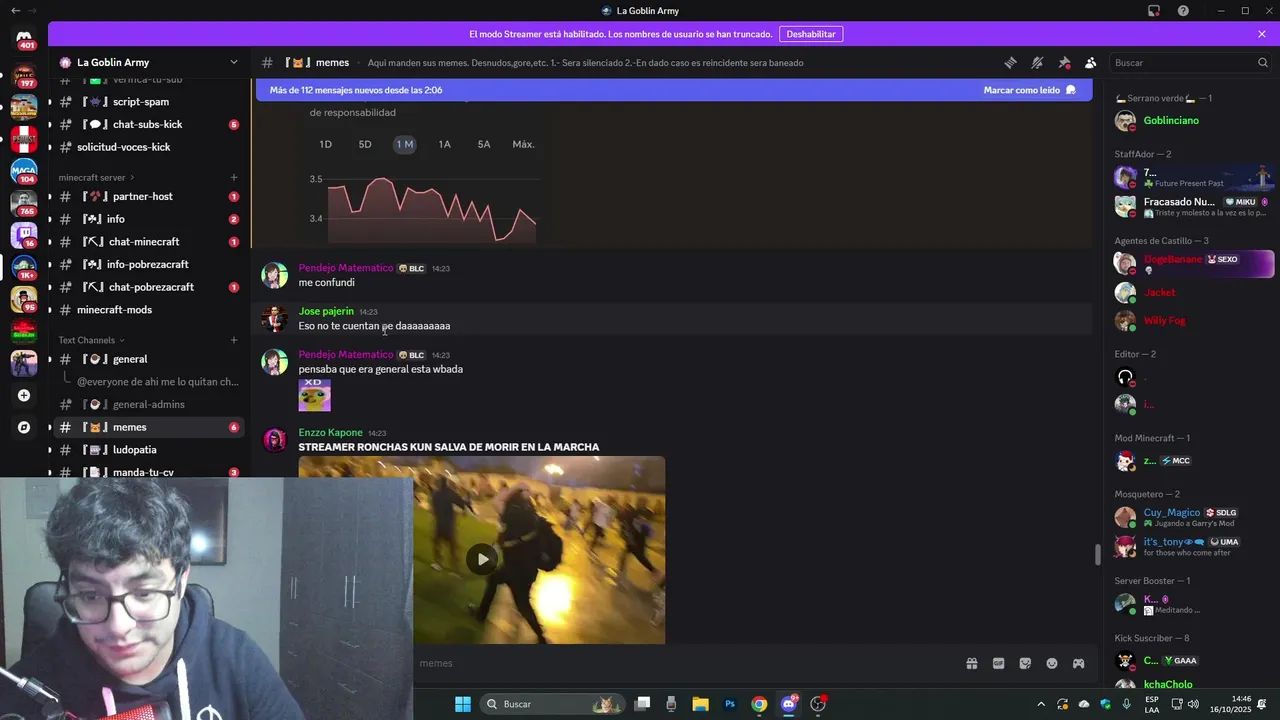Select the 1D chart range
The width and height of the screenshot is (1280, 720).
click(325, 144)
